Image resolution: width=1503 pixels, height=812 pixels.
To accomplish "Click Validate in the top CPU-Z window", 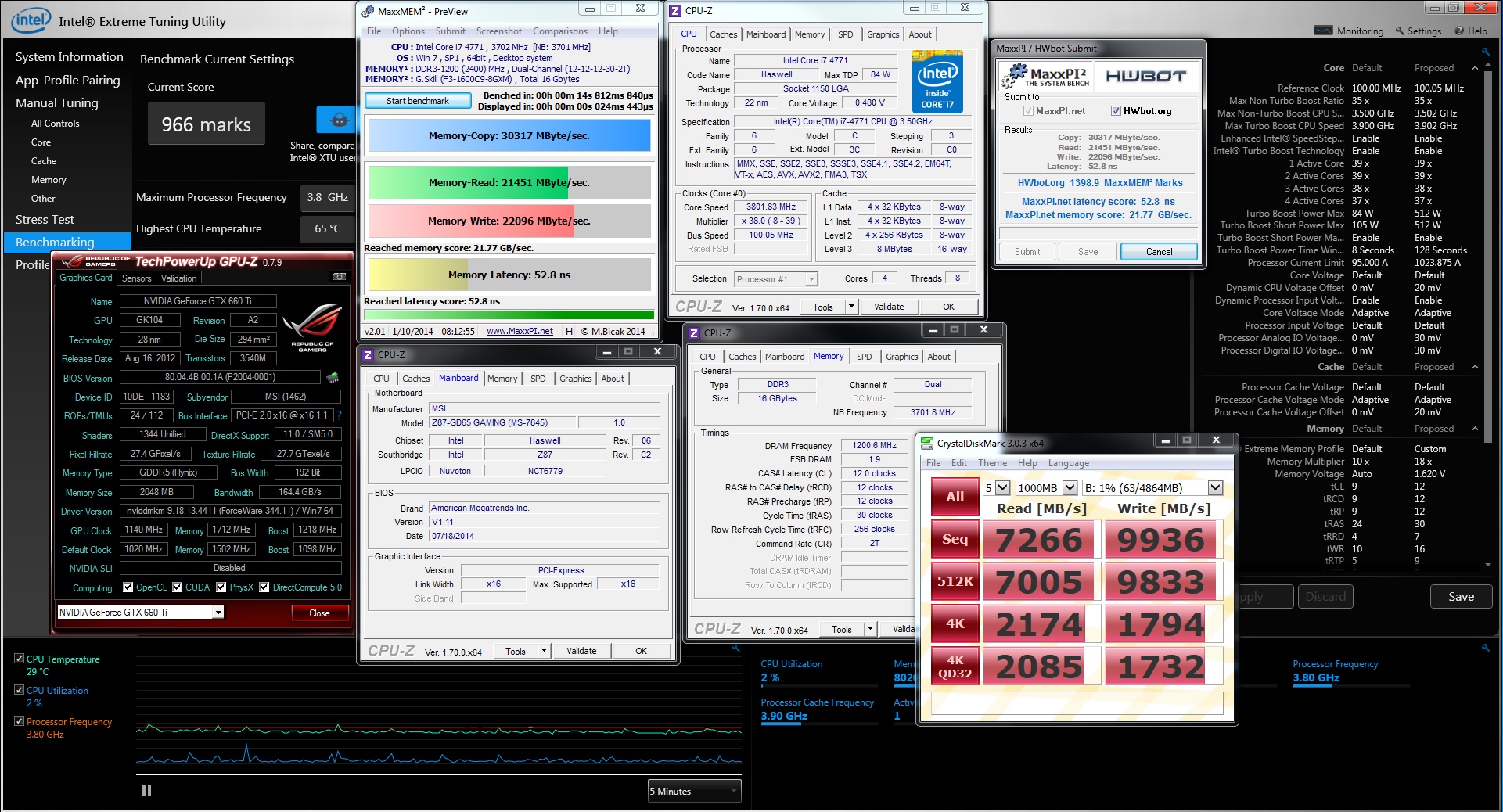I will pos(889,307).
